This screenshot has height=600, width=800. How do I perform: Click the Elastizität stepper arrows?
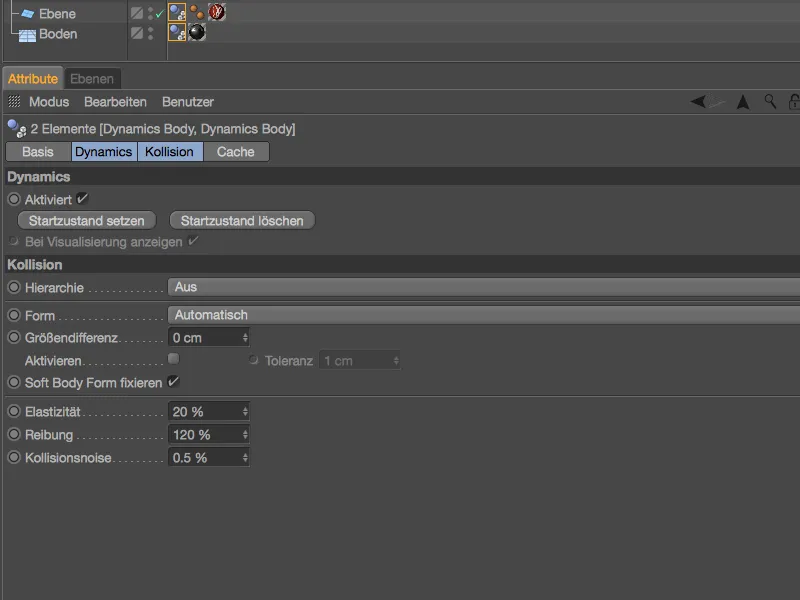coord(245,412)
